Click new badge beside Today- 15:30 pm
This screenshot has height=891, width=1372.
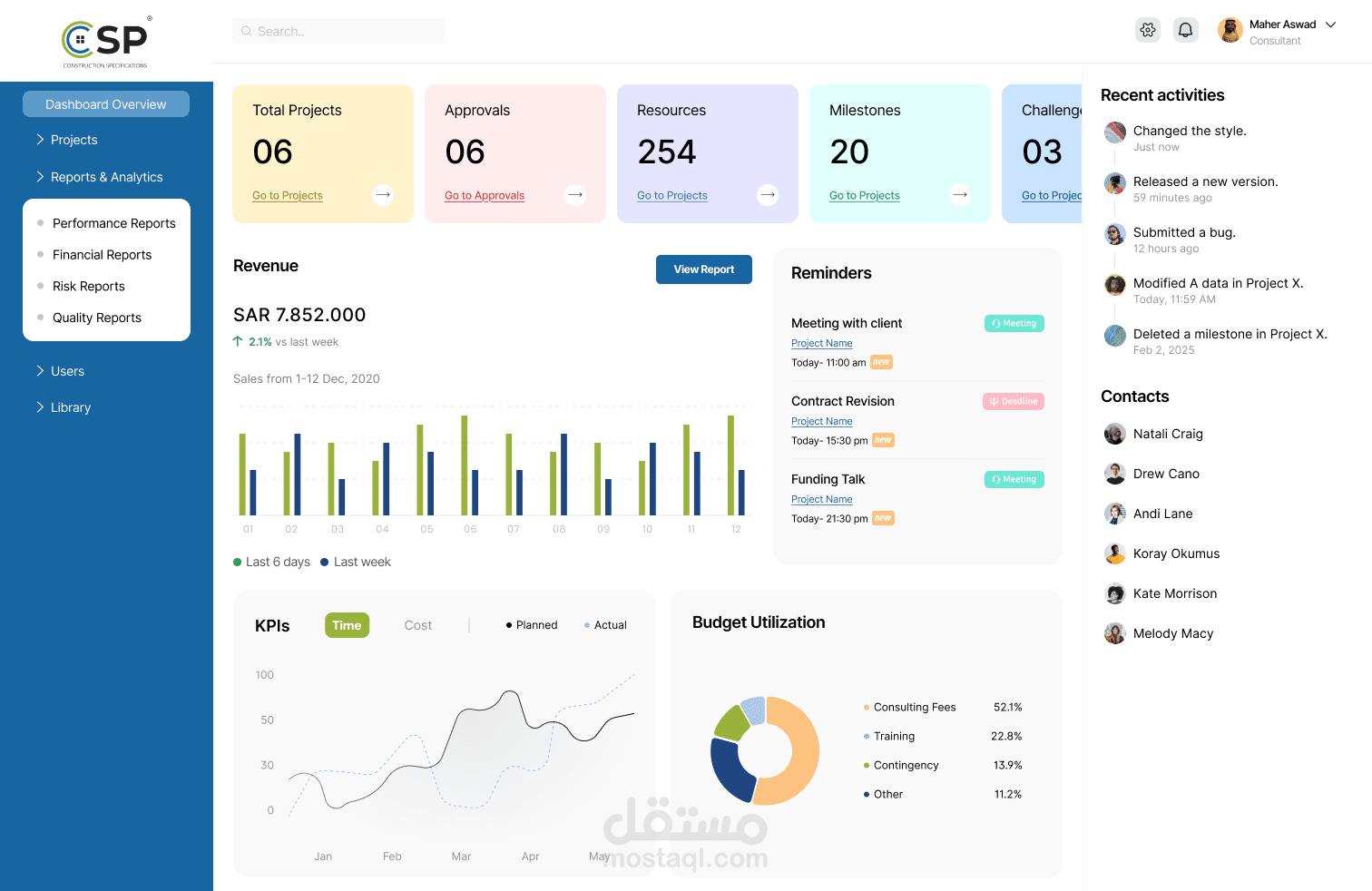click(x=883, y=440)
